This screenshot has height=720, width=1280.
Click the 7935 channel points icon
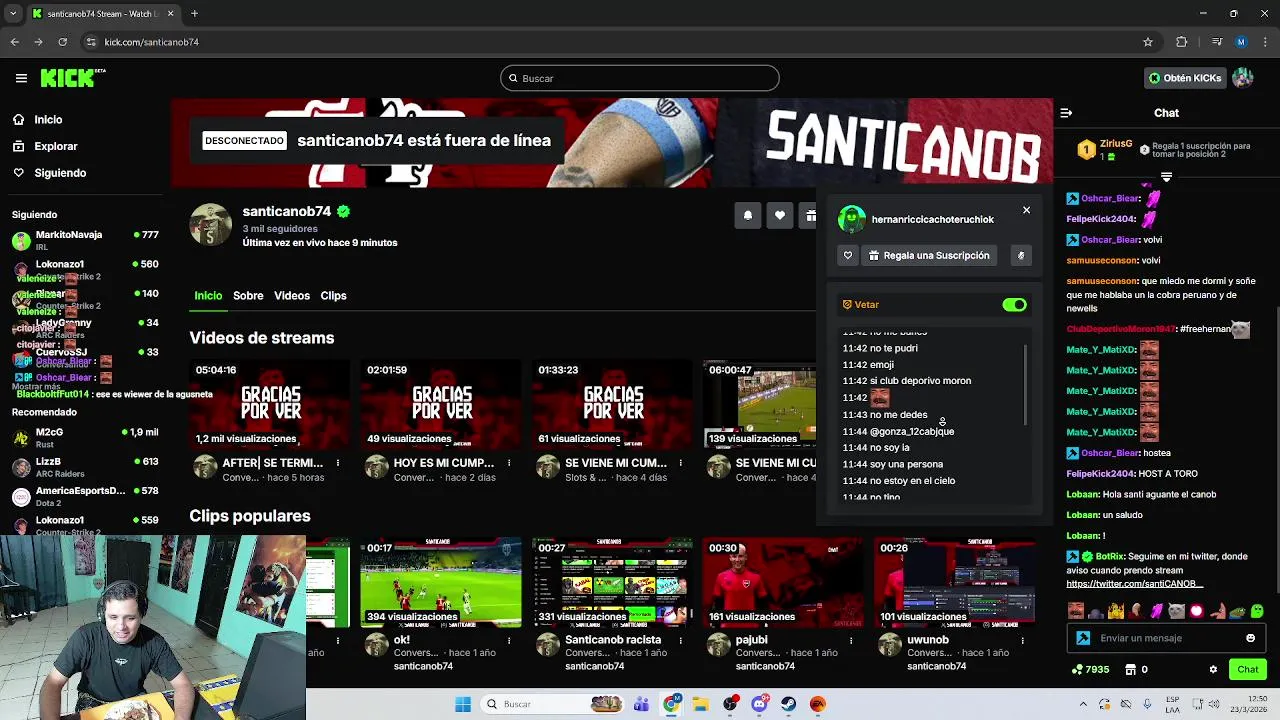(x=1090, y=670)
